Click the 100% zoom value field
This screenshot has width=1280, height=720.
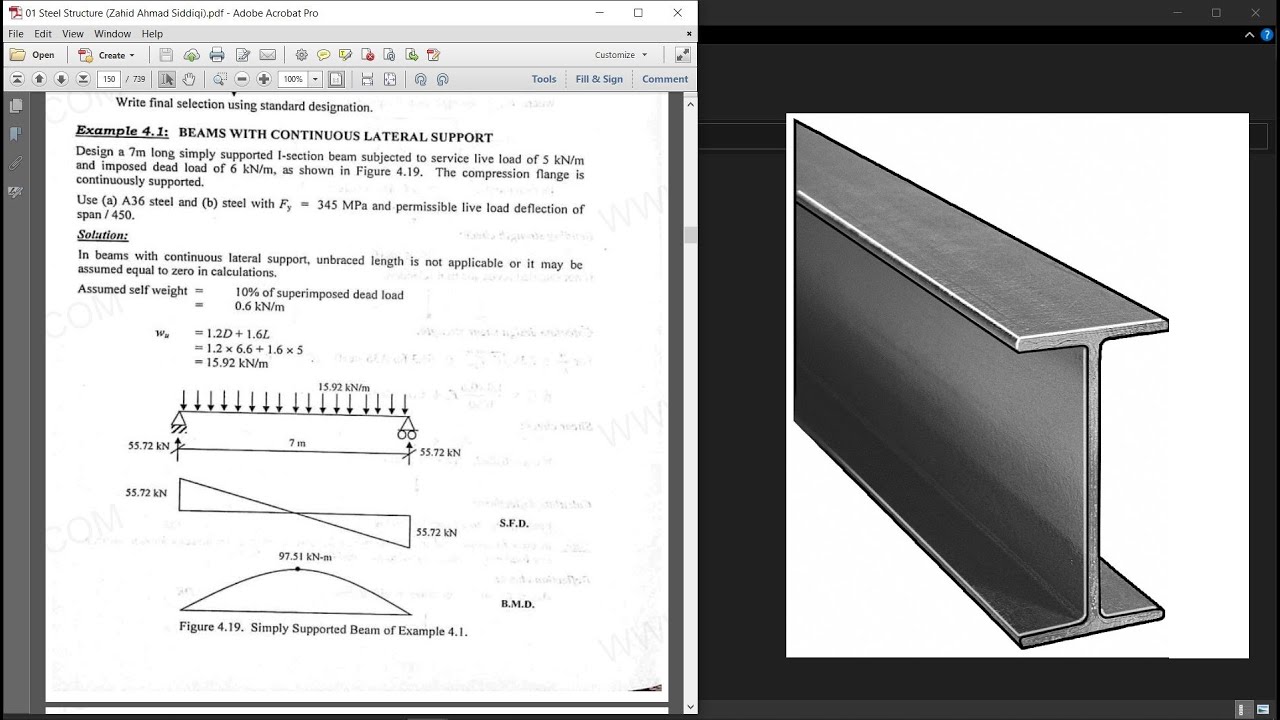click(292, 79)
